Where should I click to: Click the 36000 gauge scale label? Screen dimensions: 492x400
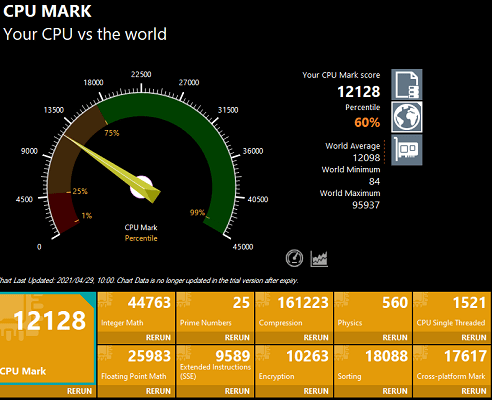pos(253,151)
